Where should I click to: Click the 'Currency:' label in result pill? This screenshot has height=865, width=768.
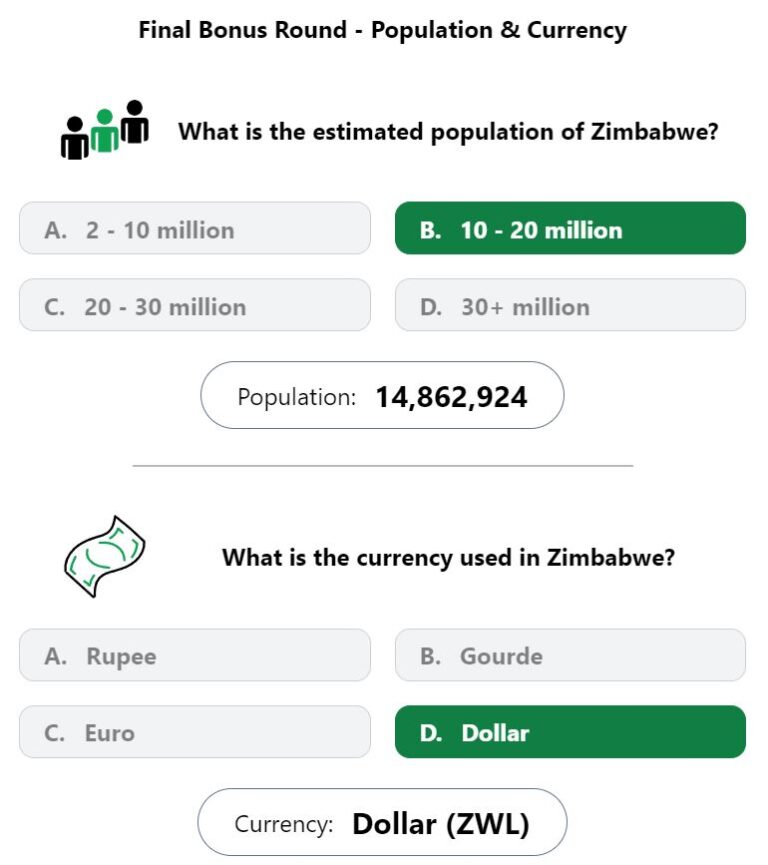(x=284, y=824)
